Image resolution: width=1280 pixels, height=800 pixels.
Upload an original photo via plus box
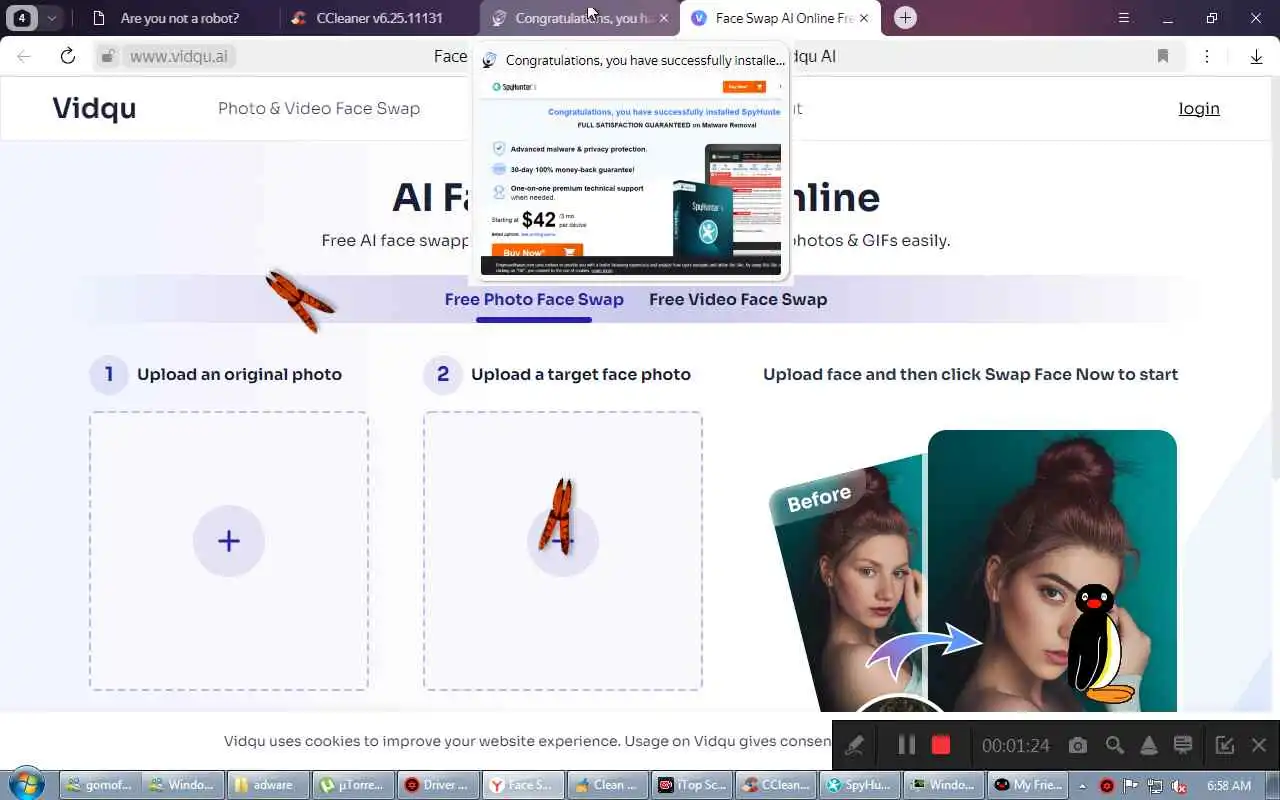coord(229,550)
